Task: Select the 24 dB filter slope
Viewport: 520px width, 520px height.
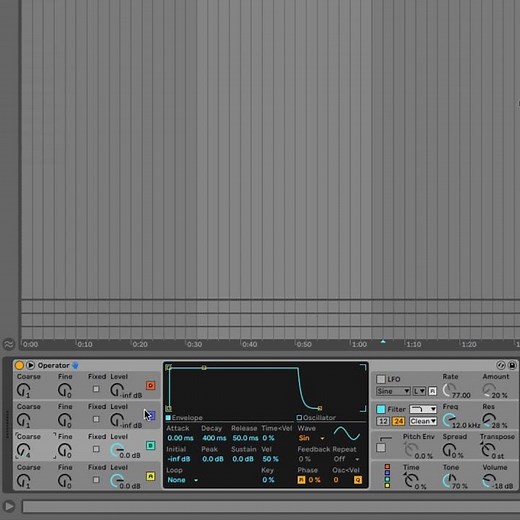Action: (398, 421)
